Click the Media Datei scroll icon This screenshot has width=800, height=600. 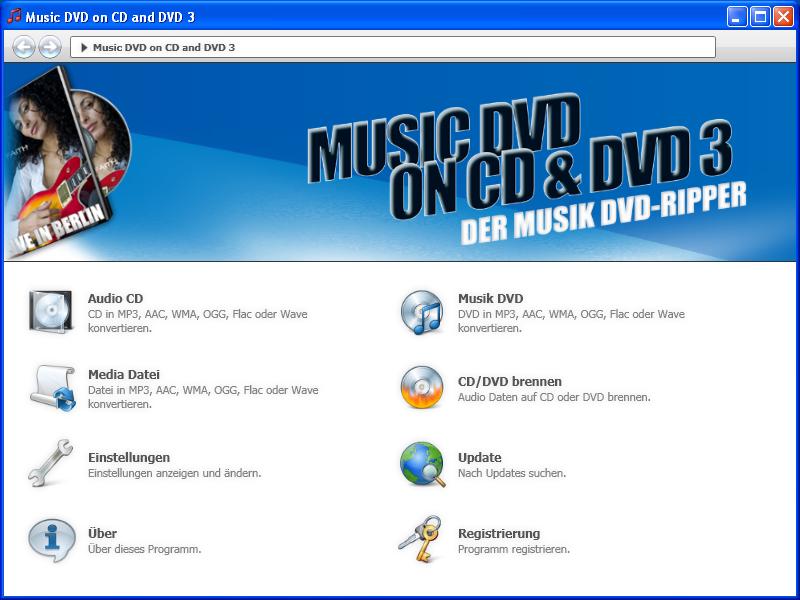click(x=50, y=388)
